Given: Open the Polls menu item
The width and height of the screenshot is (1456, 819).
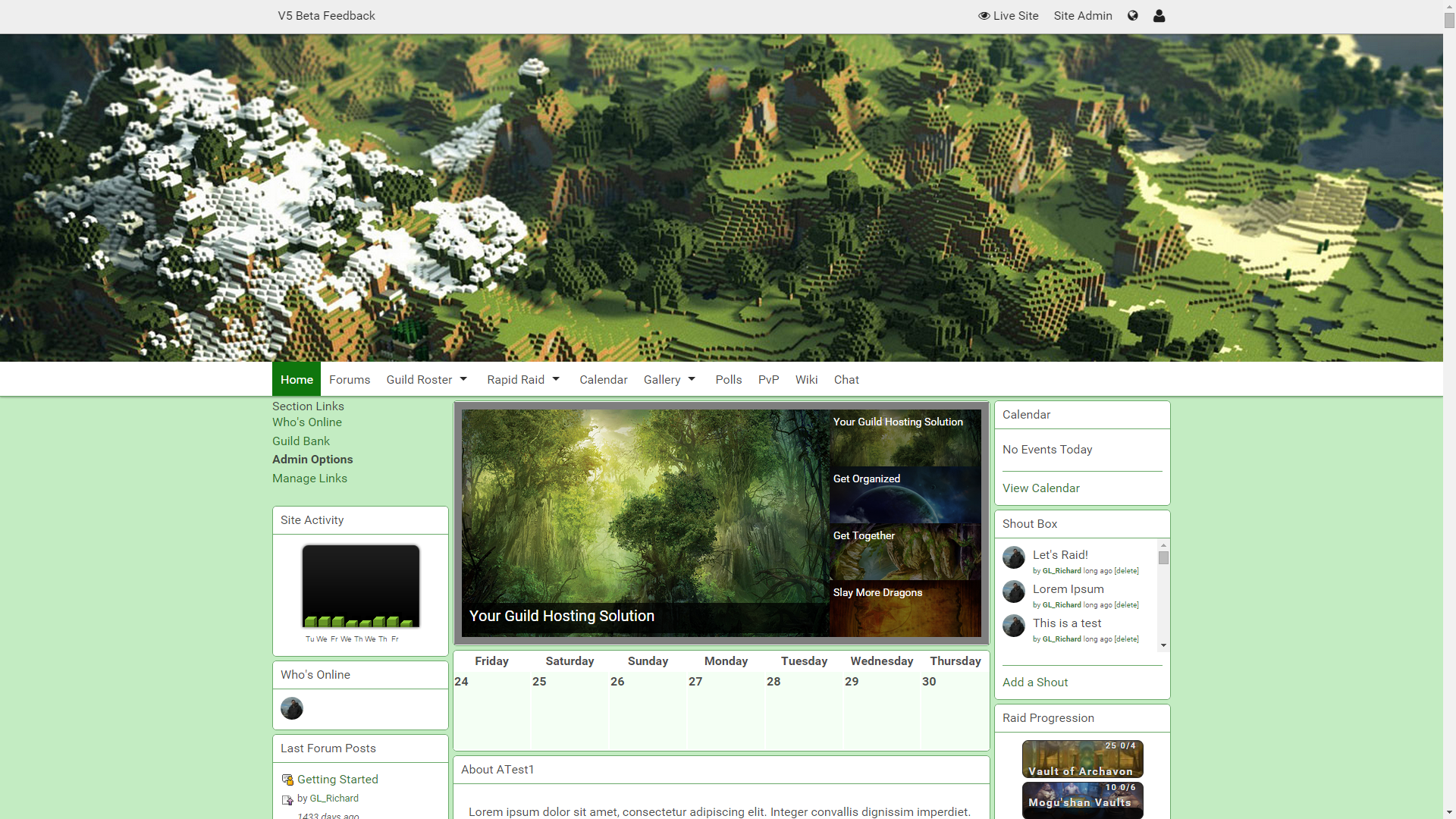Looking at the screenshot, I should [x=729, y=379].
